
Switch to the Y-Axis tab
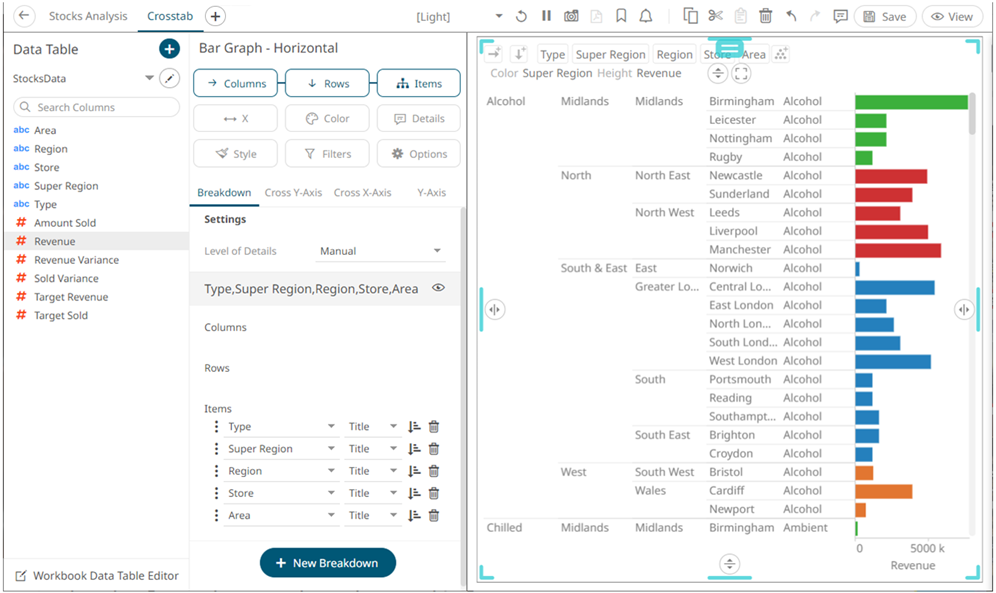[x=431, y=192]
